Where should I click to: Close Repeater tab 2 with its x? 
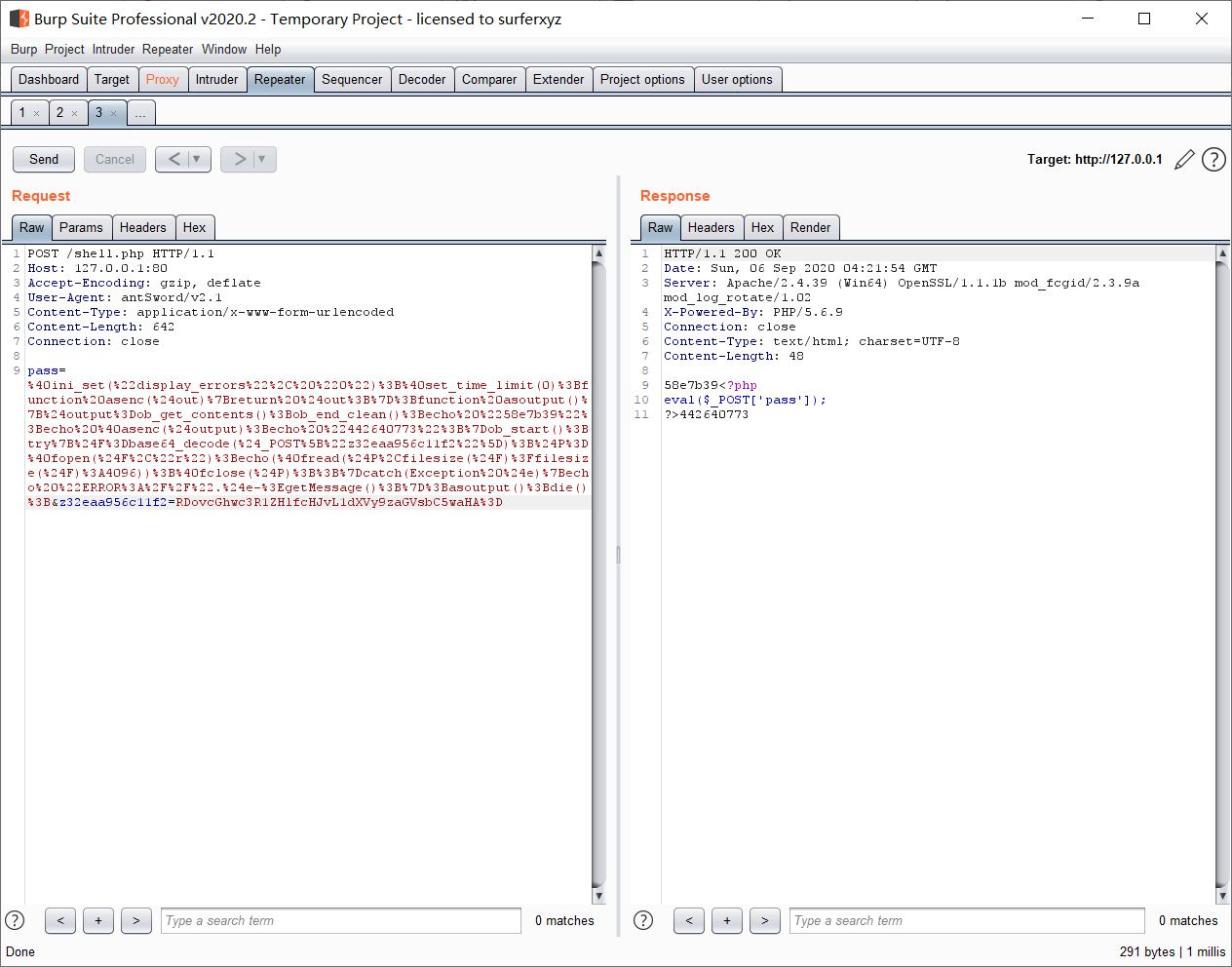tap(74, 114)
